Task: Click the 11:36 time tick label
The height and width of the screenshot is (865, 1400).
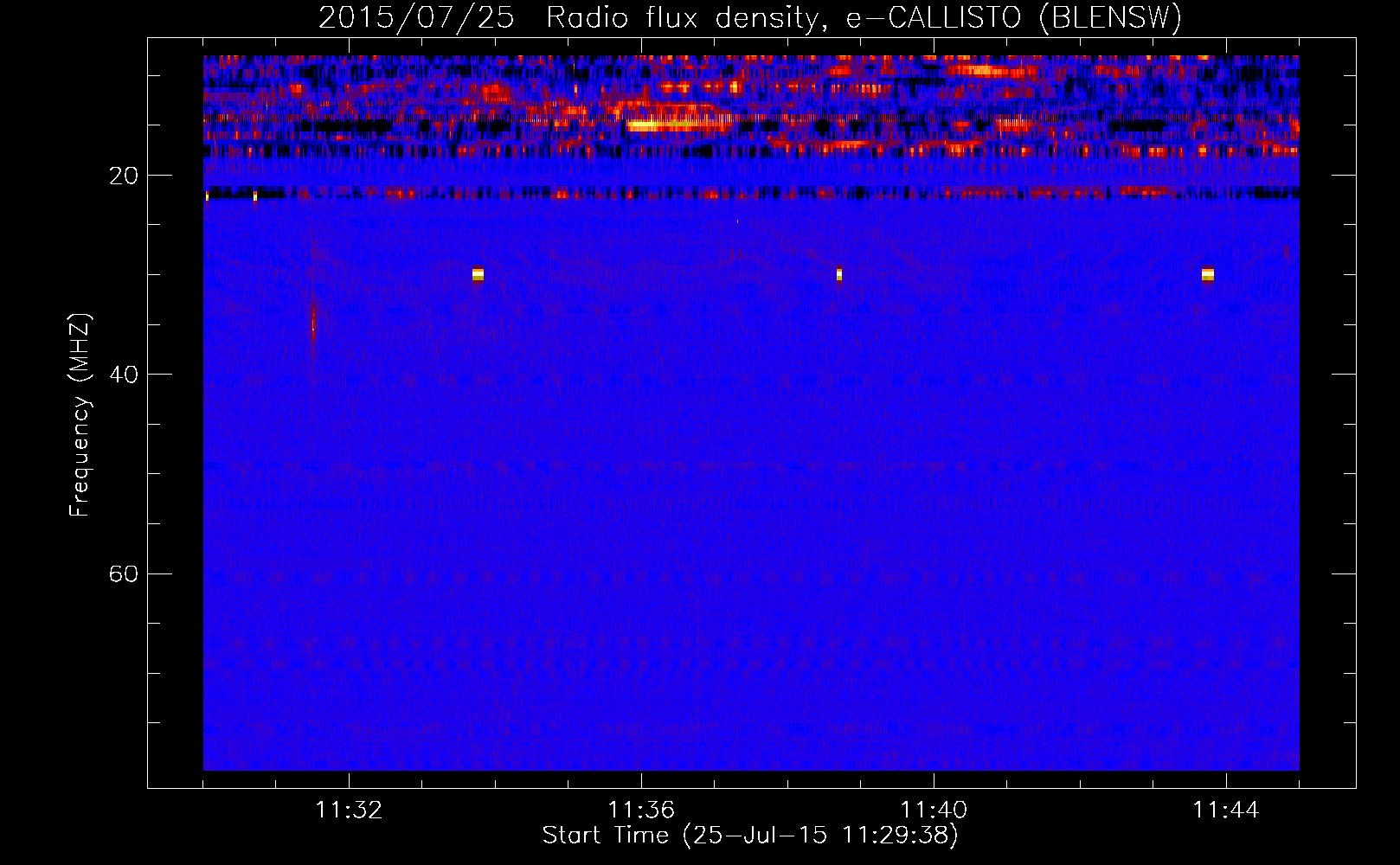Action: (x=641, y=810)
